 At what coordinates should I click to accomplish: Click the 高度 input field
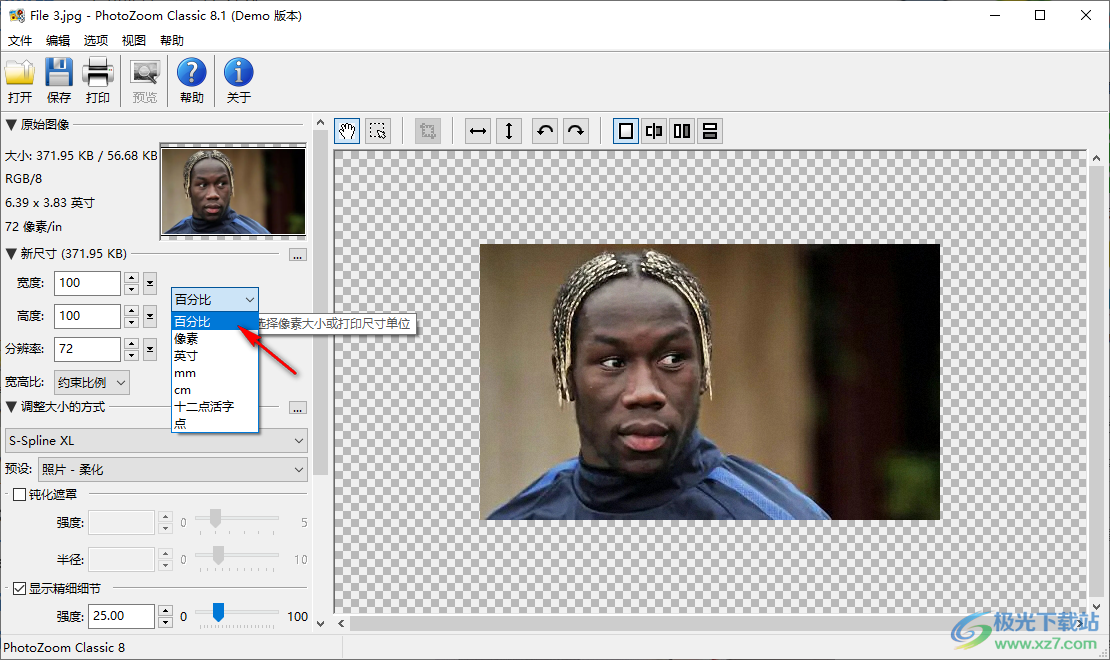(x=88, y=316)
